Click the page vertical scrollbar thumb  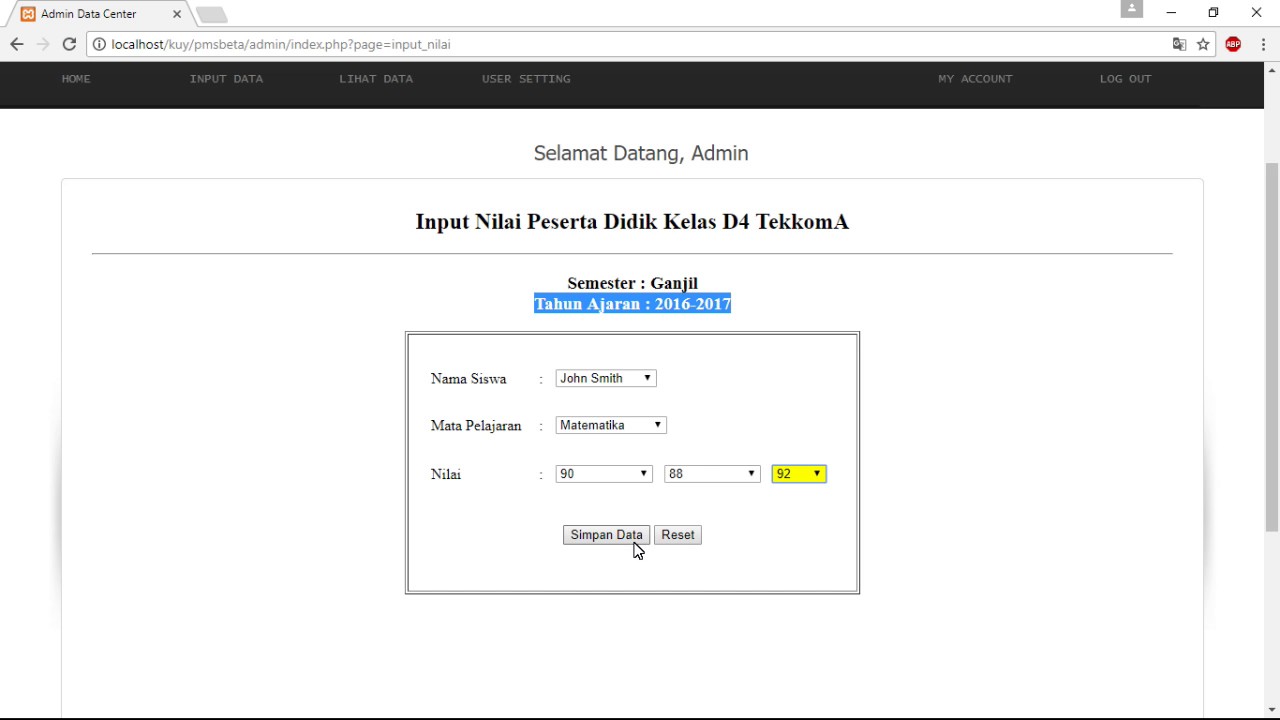pyautogui.click(x=1272, y=347)
